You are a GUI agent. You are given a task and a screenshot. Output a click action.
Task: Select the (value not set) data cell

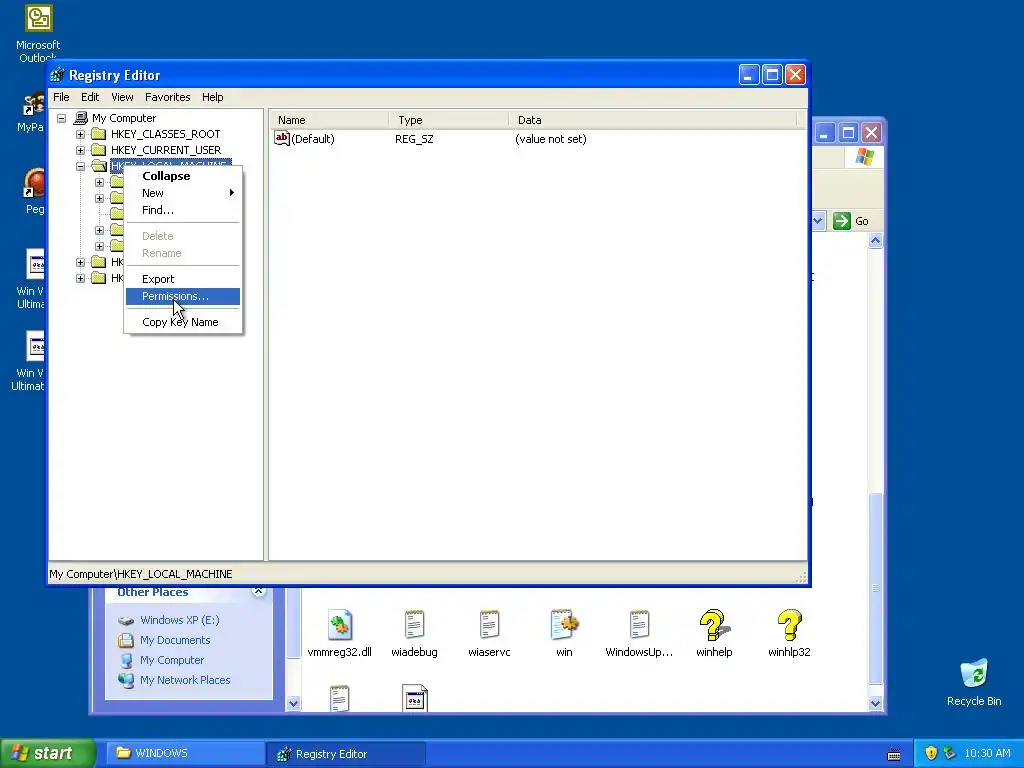(x=551, y=139)
